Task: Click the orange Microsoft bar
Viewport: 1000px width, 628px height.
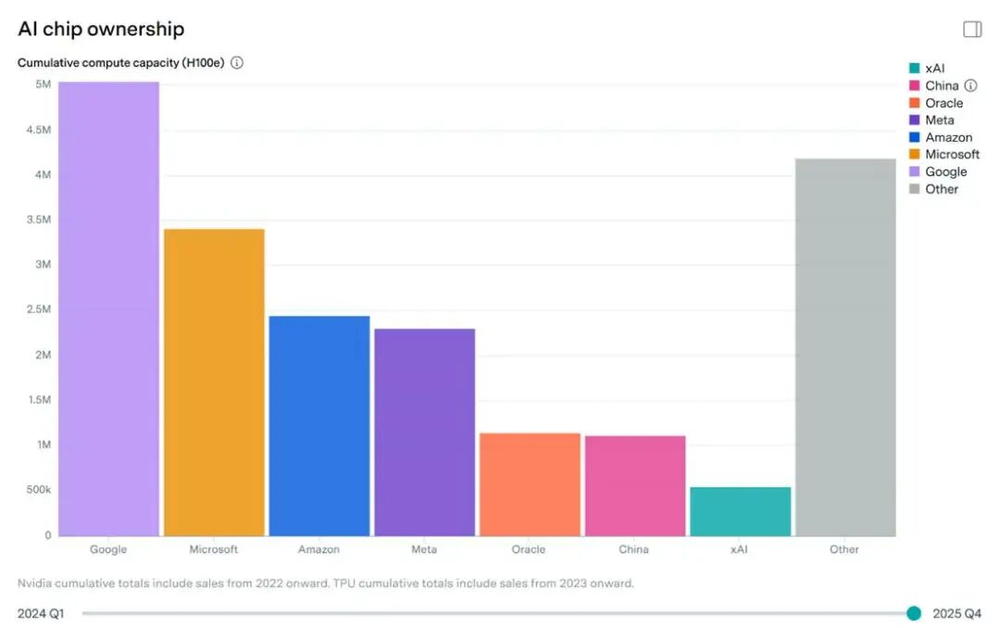Action: click(x=214, y=382)
